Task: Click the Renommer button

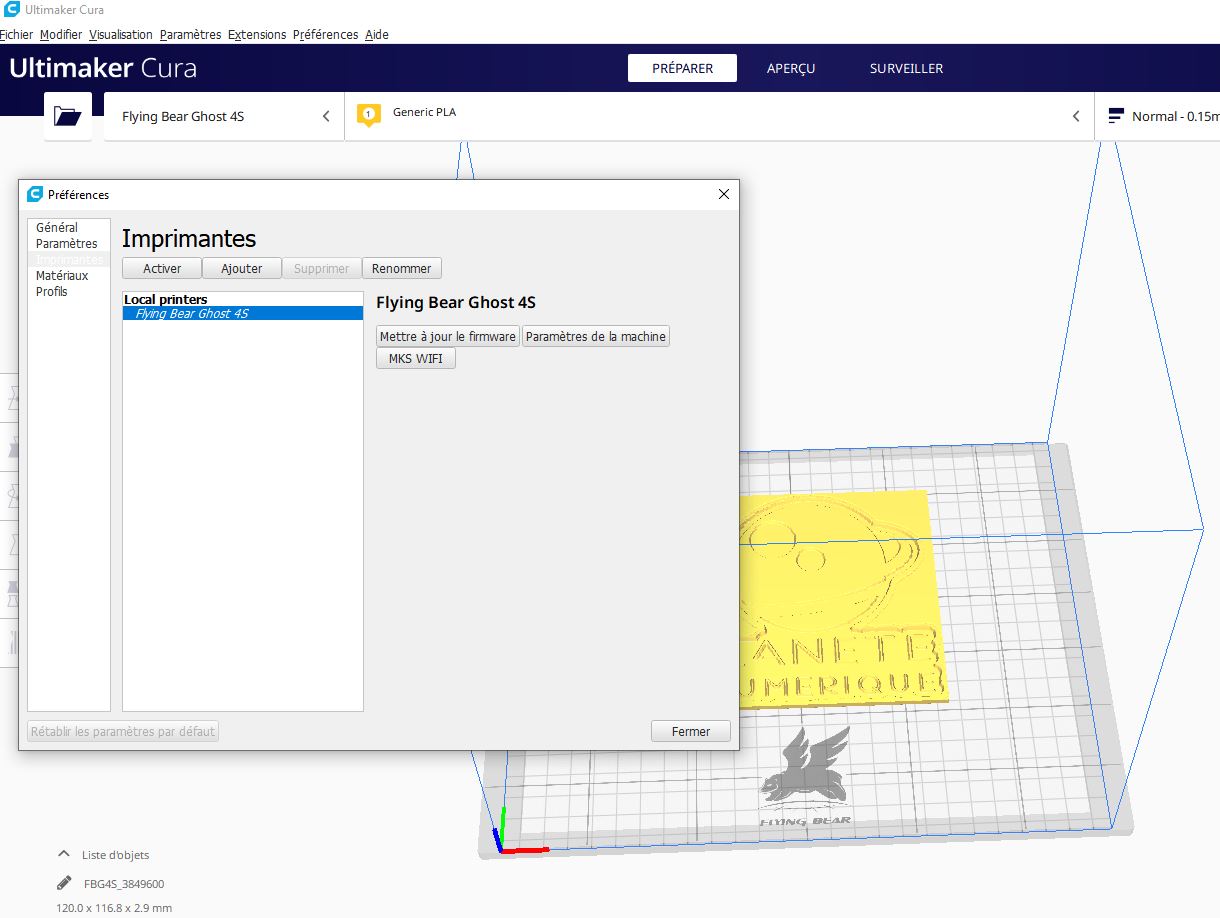Action: [402, 268]
